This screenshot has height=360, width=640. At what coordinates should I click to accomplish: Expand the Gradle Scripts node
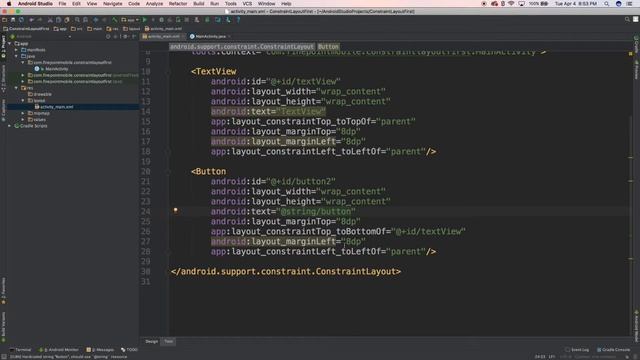click(10, 126)
